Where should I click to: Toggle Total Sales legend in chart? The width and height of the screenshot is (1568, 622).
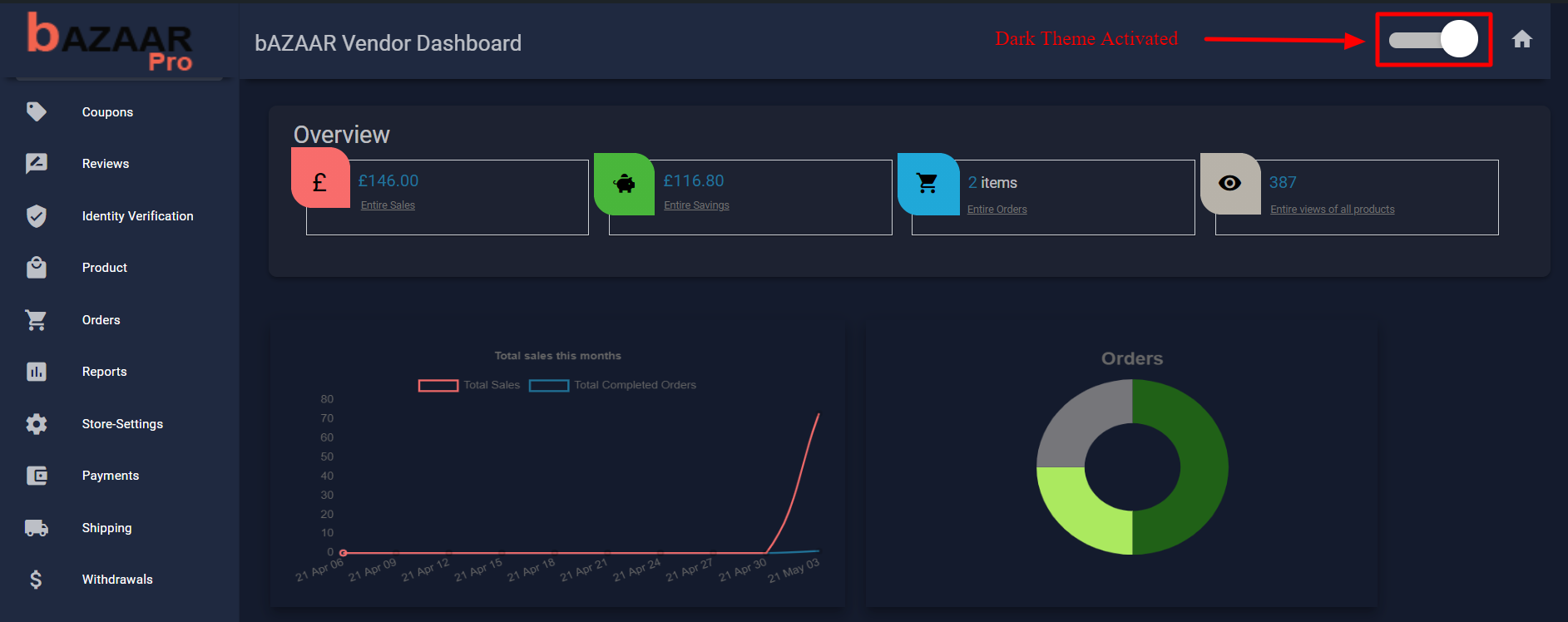(469, 385)
